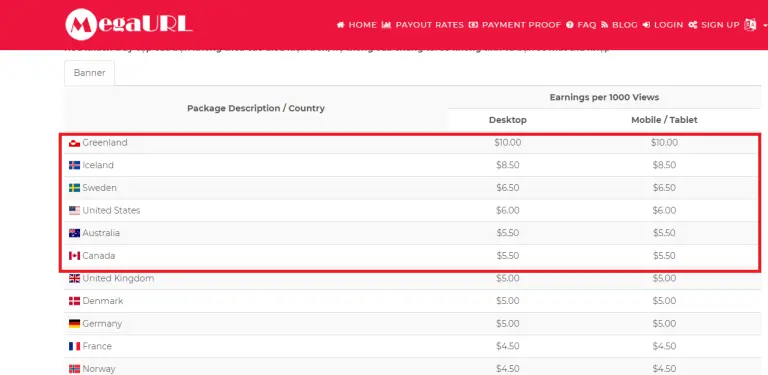
Task: Select the Canada country name
Action: click(99, 256)
